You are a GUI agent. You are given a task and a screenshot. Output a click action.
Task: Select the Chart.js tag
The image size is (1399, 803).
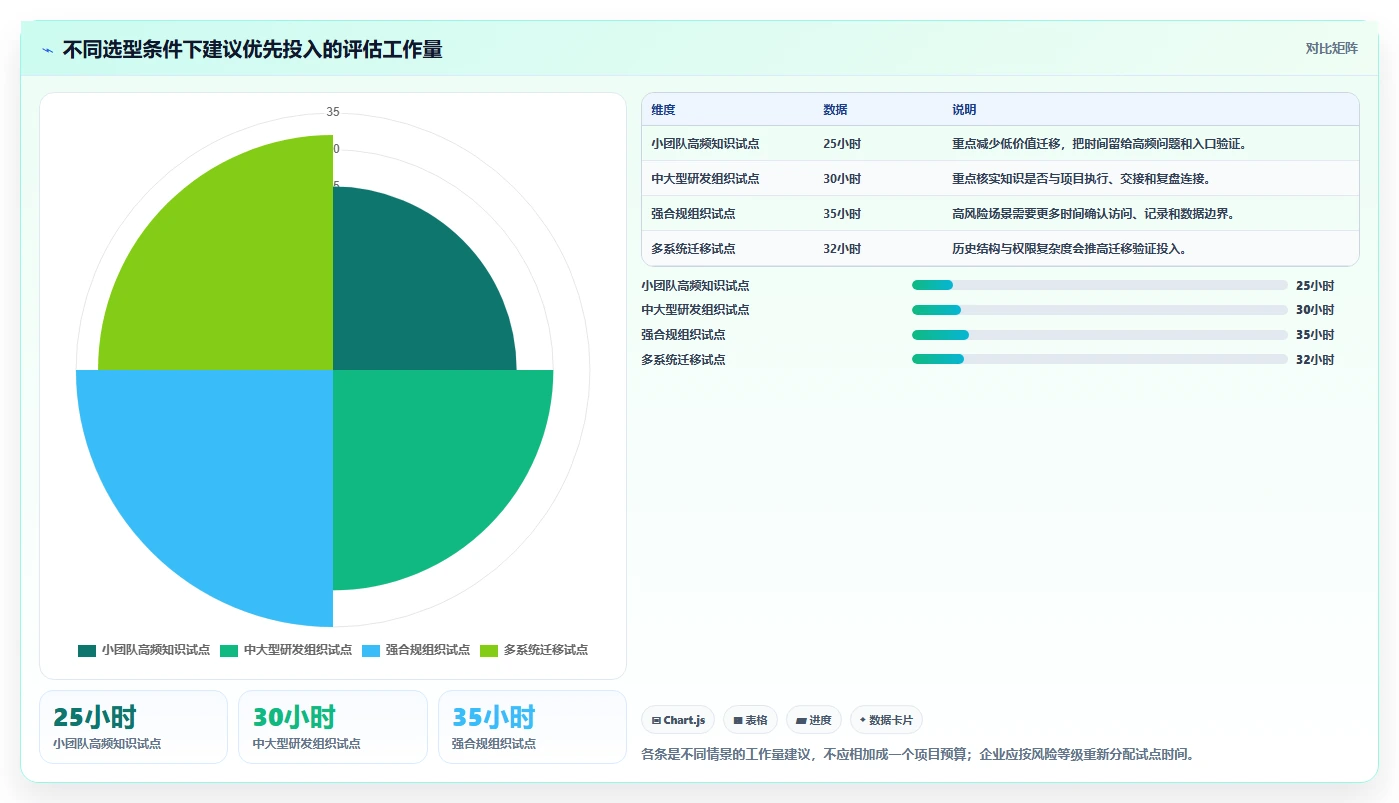678,720
